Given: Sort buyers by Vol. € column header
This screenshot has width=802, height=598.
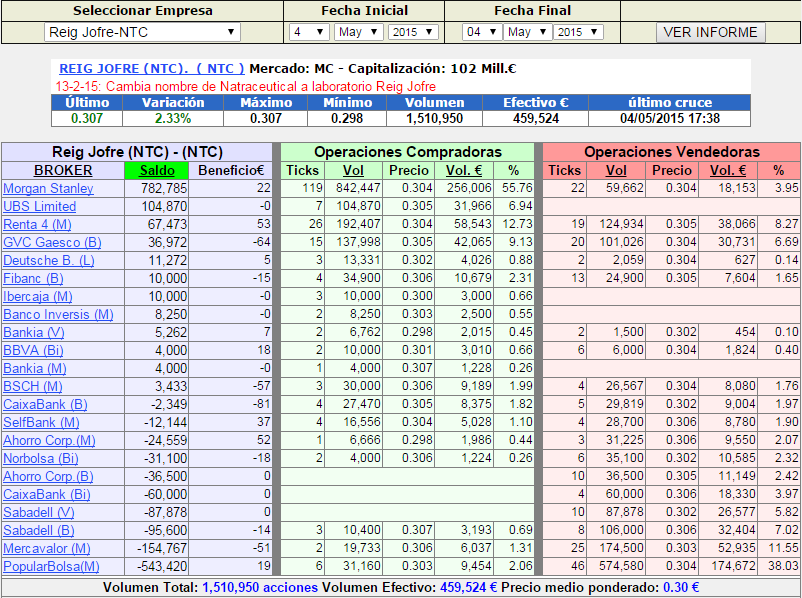Looking at the screenshot, I should pyautogui.click(x=463, y=170).
